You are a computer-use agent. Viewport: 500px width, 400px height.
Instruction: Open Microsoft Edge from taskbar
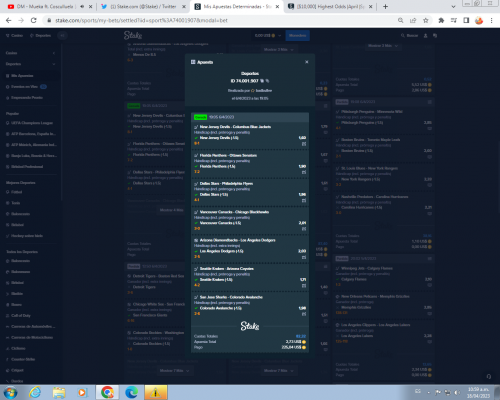pos(131,392)
